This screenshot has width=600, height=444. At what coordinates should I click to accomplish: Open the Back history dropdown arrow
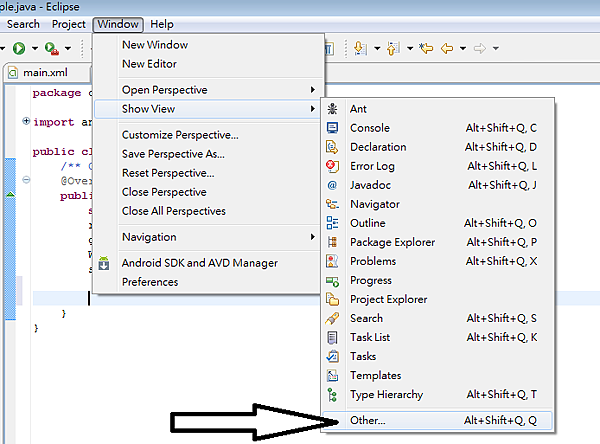(x=463, y=48)
